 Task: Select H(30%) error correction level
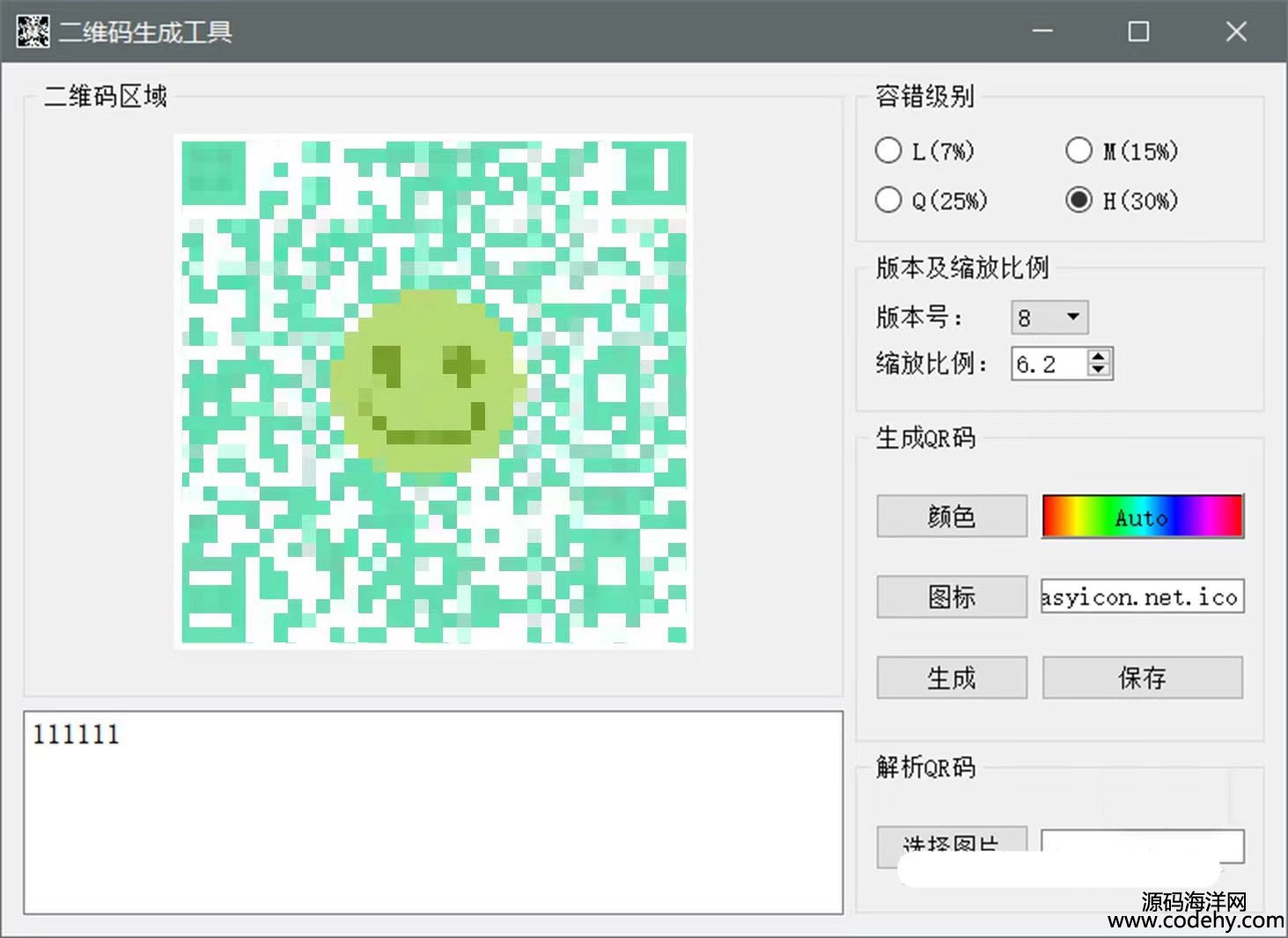(1078, 201)
